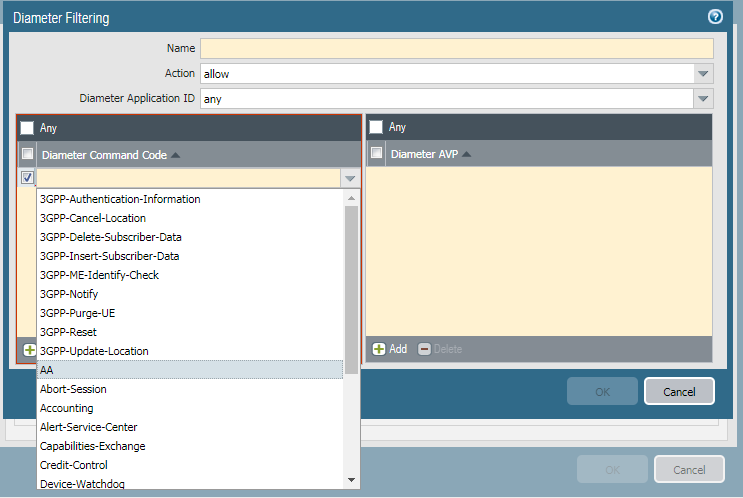Screen dimensions: 743x498
Task: Open the help icon in title bar
Action: click(714, 17)
